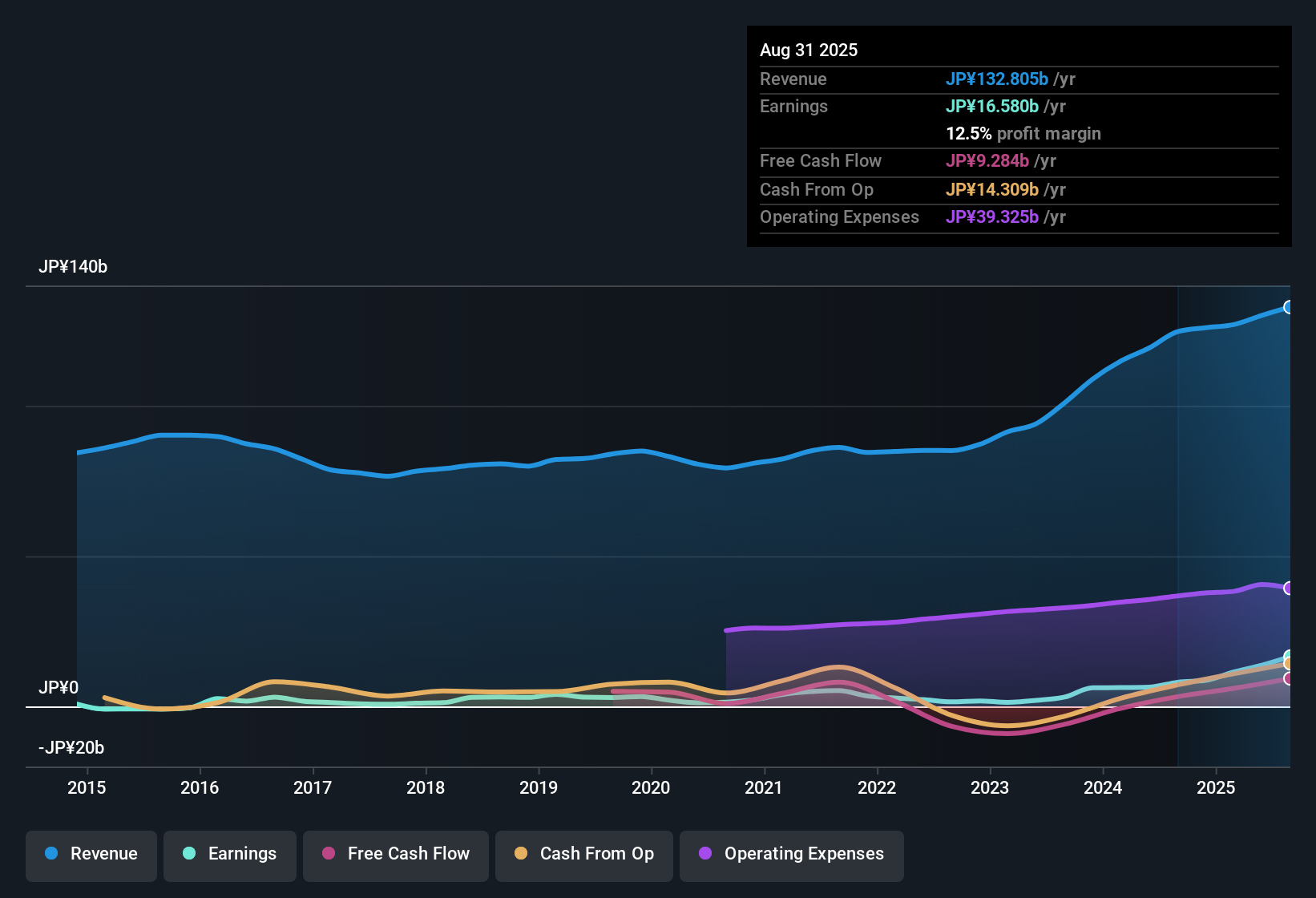Select the Earnings tab in the legend bar

pyautogui.click(x=229, y=854)
